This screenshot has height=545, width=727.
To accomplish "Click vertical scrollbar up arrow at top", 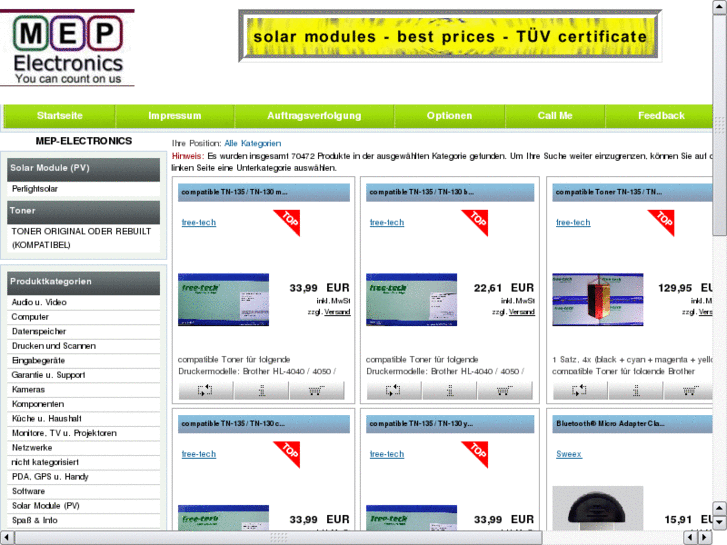I will click(x=719, y=7).
